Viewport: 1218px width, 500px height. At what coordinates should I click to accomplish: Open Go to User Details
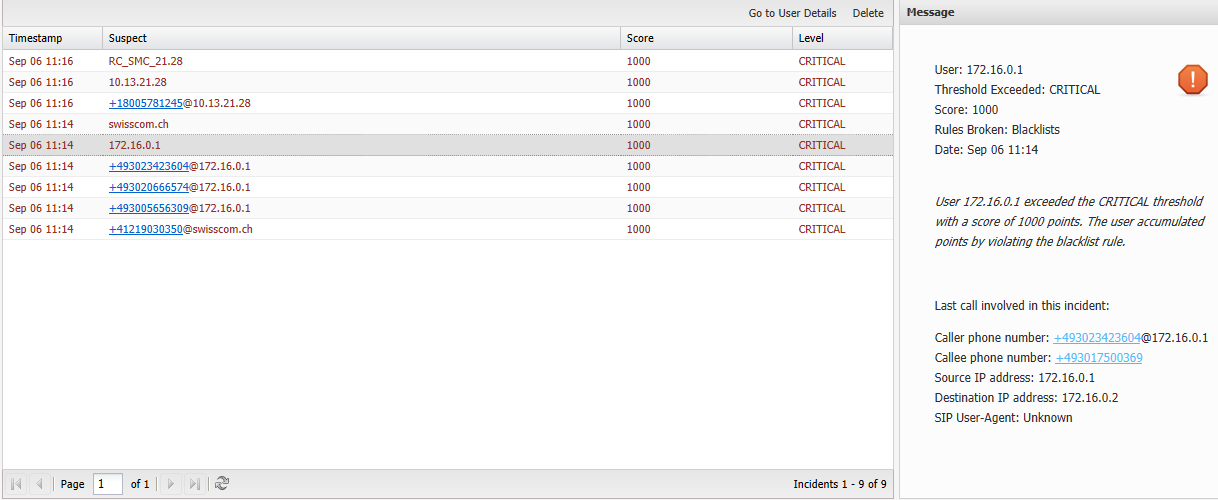[x=792, y=13]
